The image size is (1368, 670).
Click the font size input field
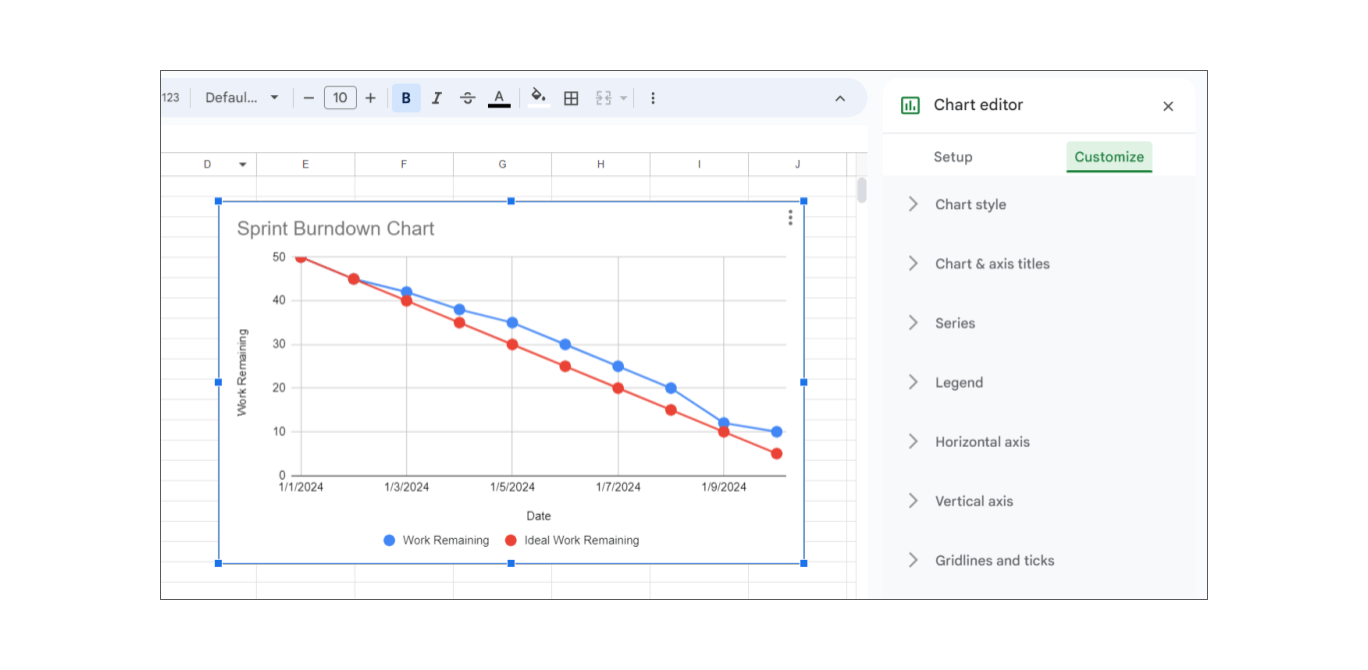pyautogui.click(x=340, y=98)
